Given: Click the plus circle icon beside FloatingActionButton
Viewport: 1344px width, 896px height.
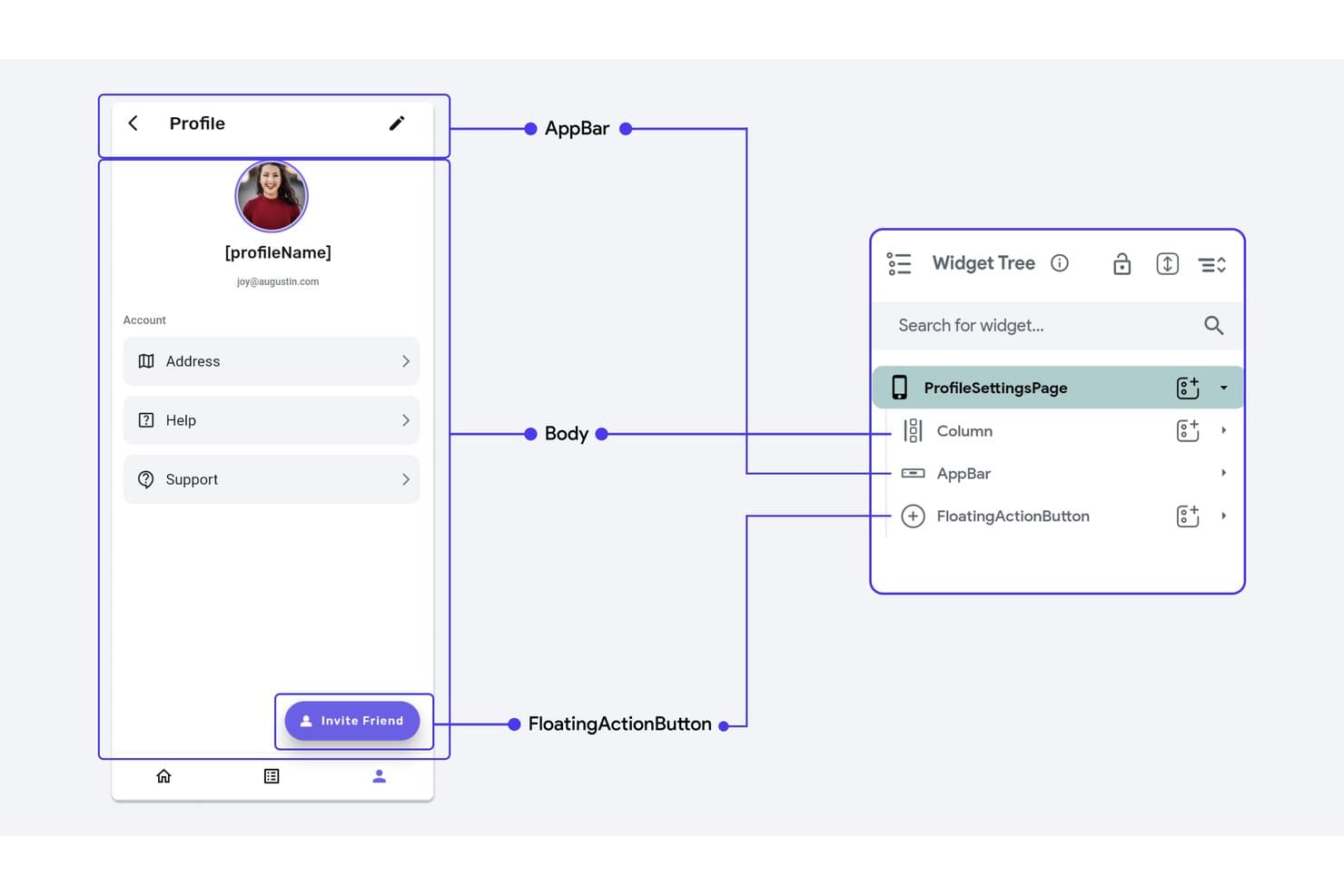Looking at the screenshot, I should point(913,516).
